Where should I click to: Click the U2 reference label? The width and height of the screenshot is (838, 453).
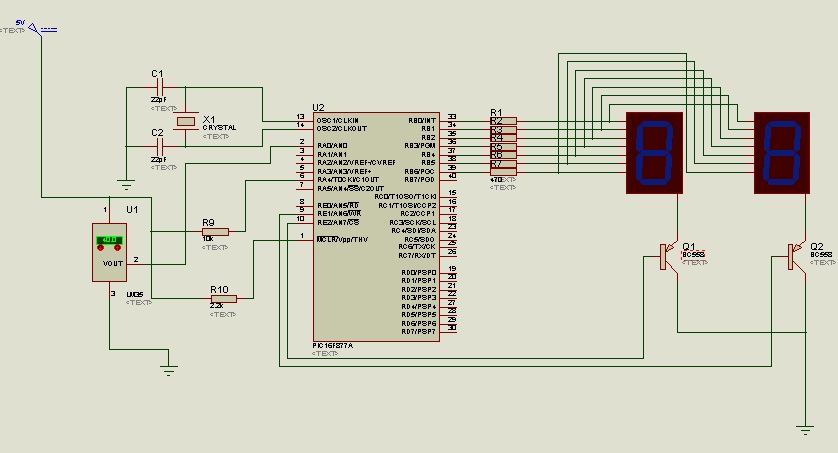point(319,107)
